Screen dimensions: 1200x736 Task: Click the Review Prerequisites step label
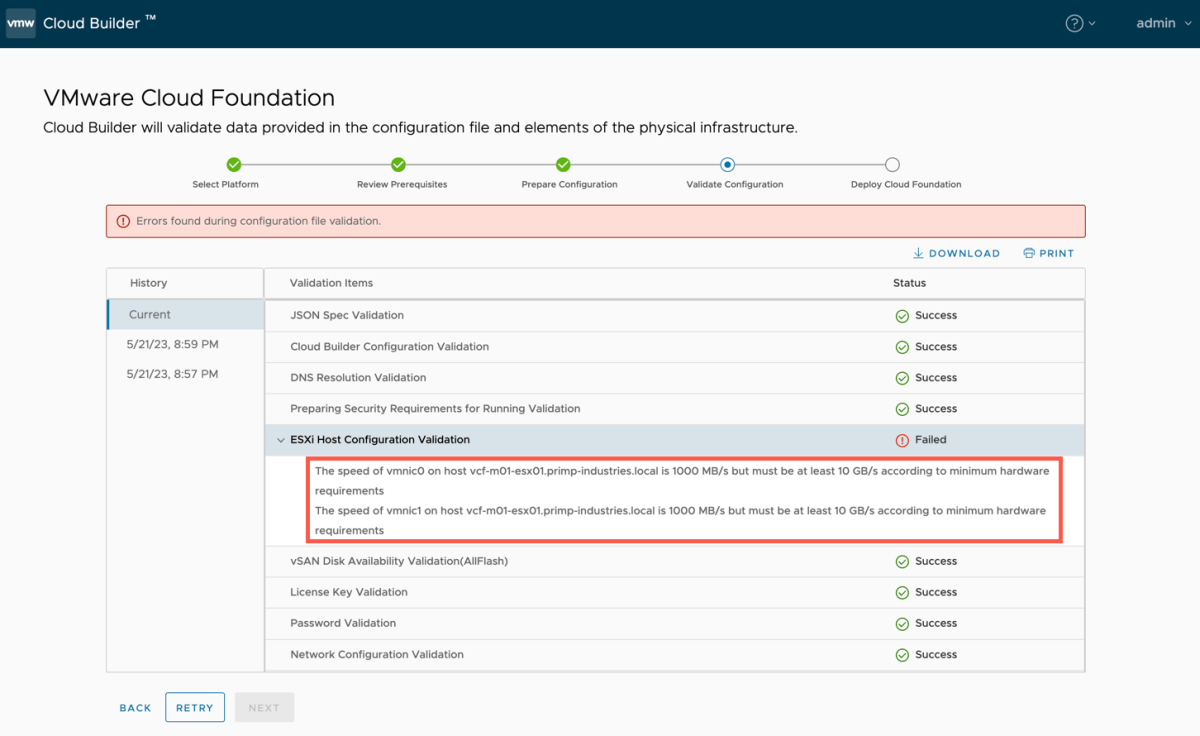[x=402, y=185]
